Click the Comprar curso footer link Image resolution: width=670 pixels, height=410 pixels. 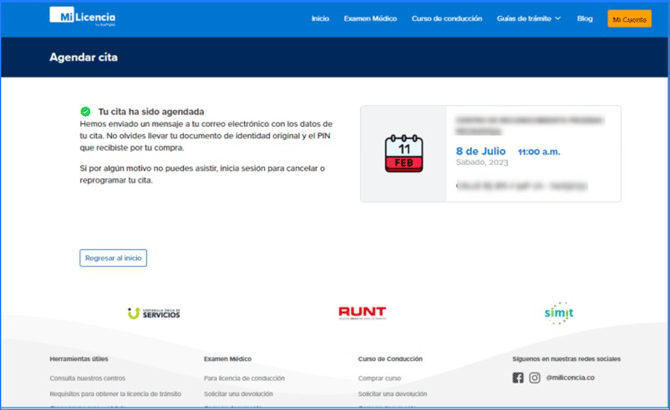click(379, 378)
